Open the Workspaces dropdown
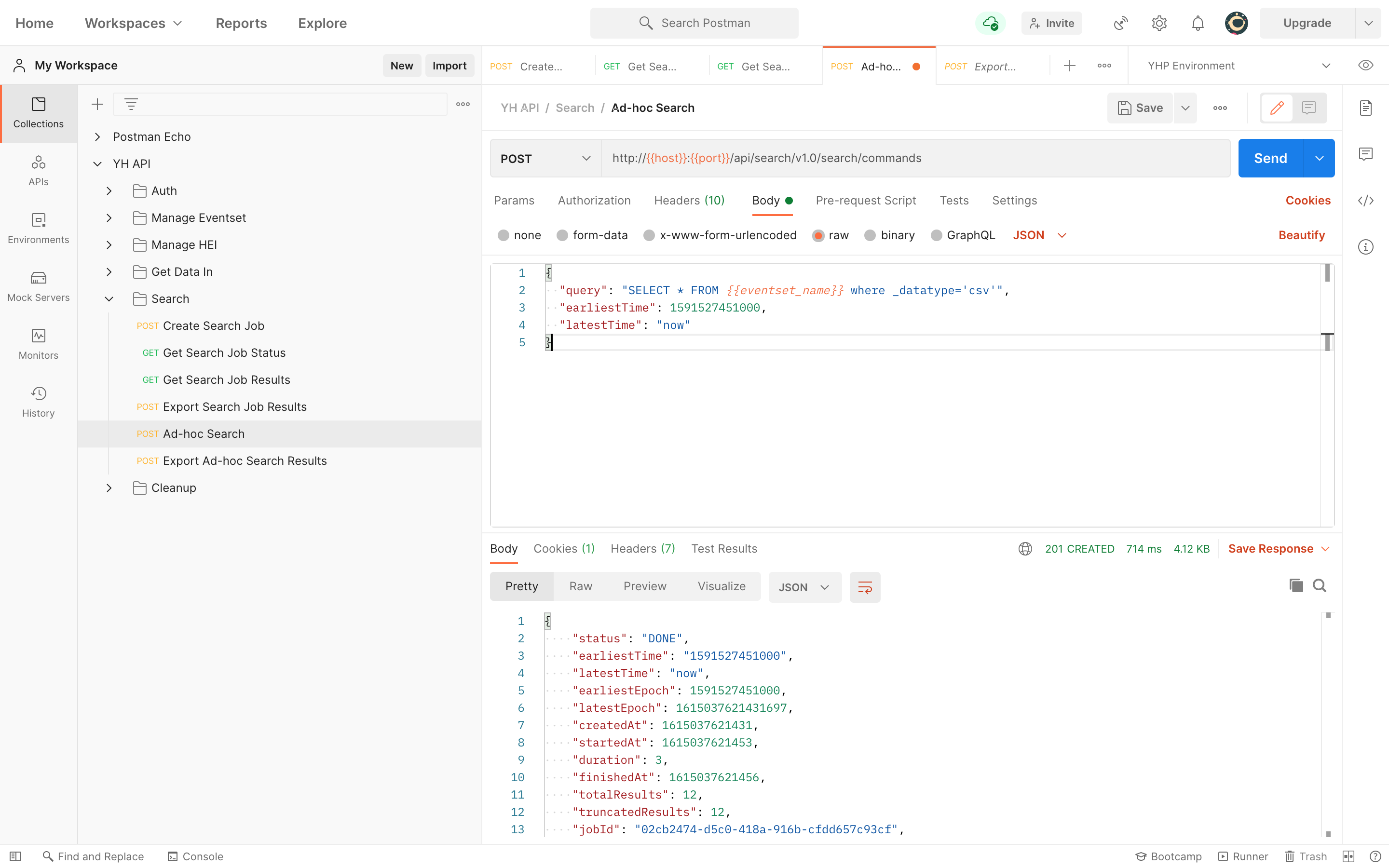 (x=134, y=23)
